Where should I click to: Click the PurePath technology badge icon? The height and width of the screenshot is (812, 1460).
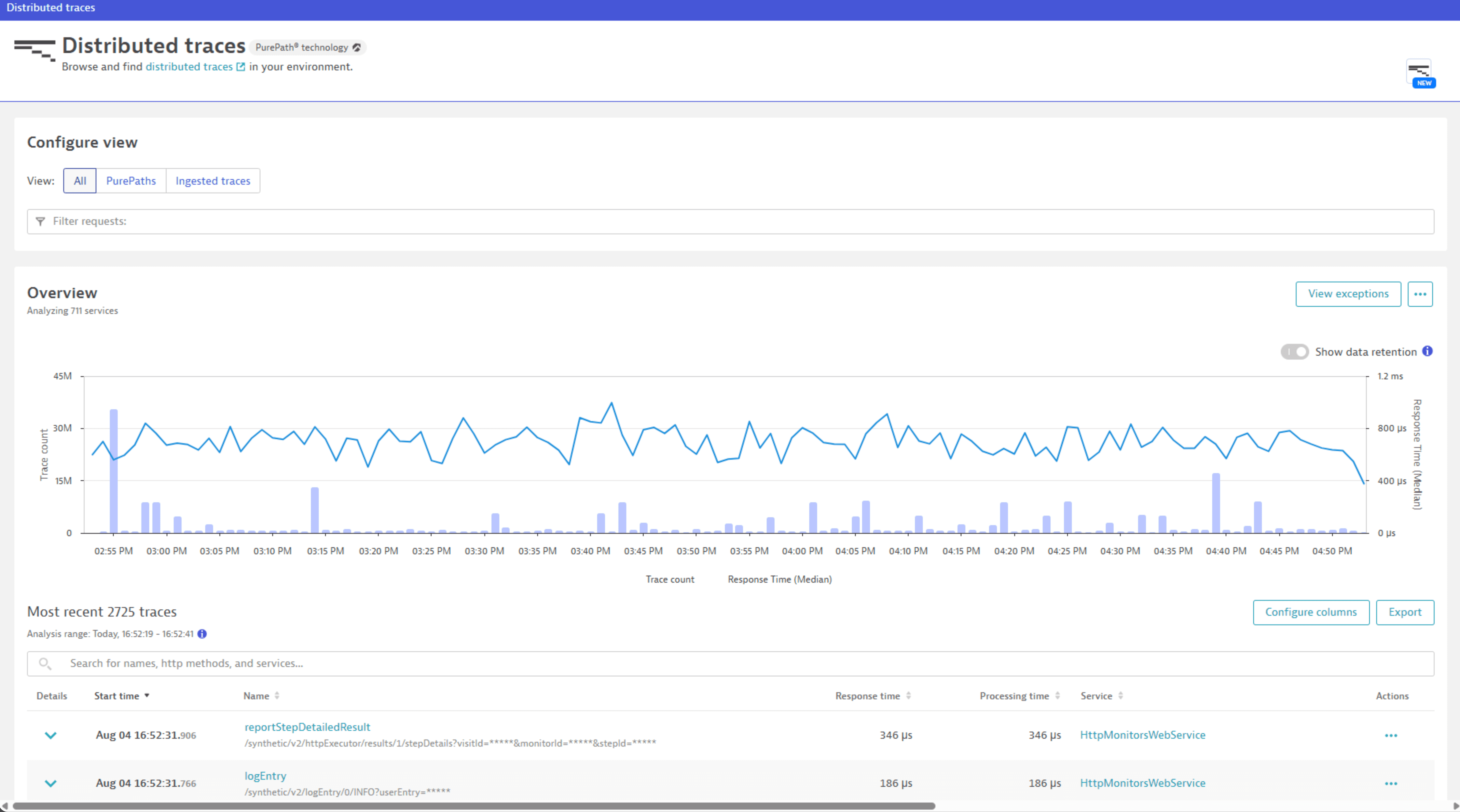[356, 48]
